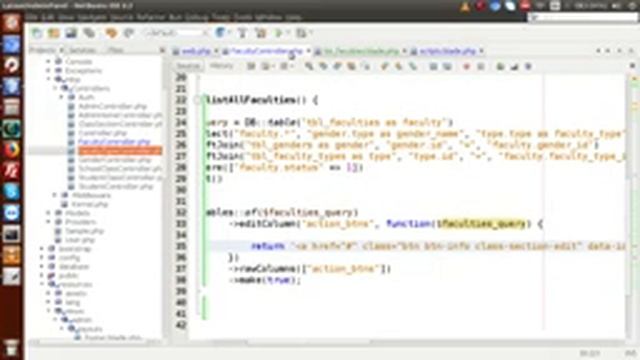This screenshot has height=360, width=640.
Task: Click the Find Previous Occurrence icon
Action: point(323,66)
